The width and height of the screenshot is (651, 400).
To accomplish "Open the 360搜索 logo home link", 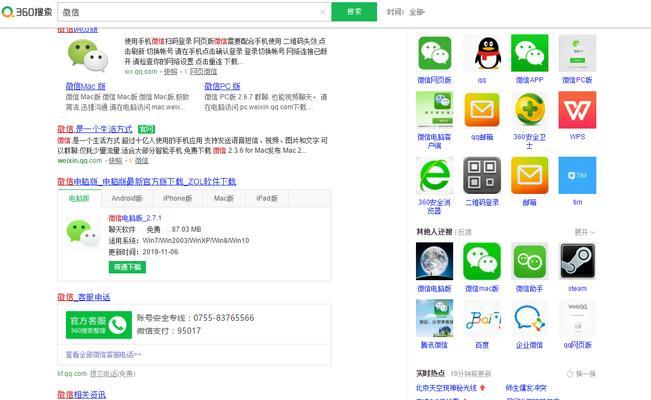I will (27, 12).
